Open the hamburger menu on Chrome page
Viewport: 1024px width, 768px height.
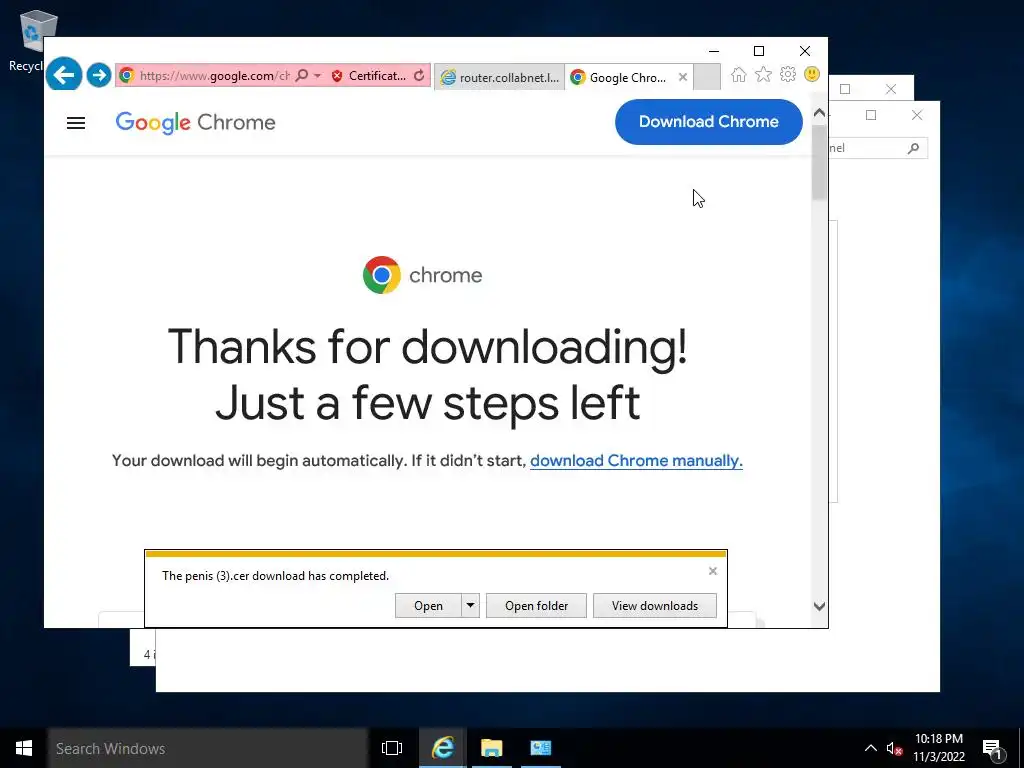pos(76,123)
